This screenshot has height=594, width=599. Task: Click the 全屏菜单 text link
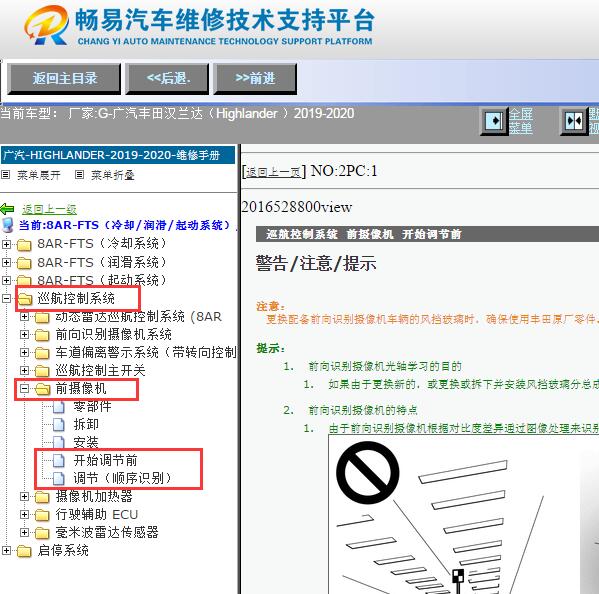point(521,121)
